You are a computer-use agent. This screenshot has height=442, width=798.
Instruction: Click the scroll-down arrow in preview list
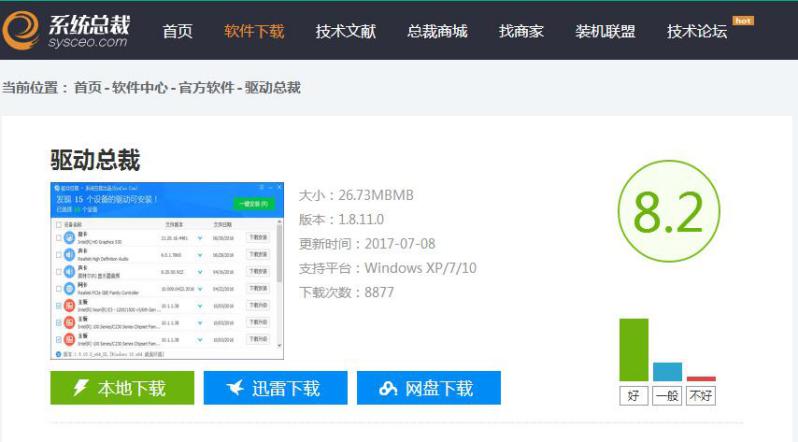[279, 346]
